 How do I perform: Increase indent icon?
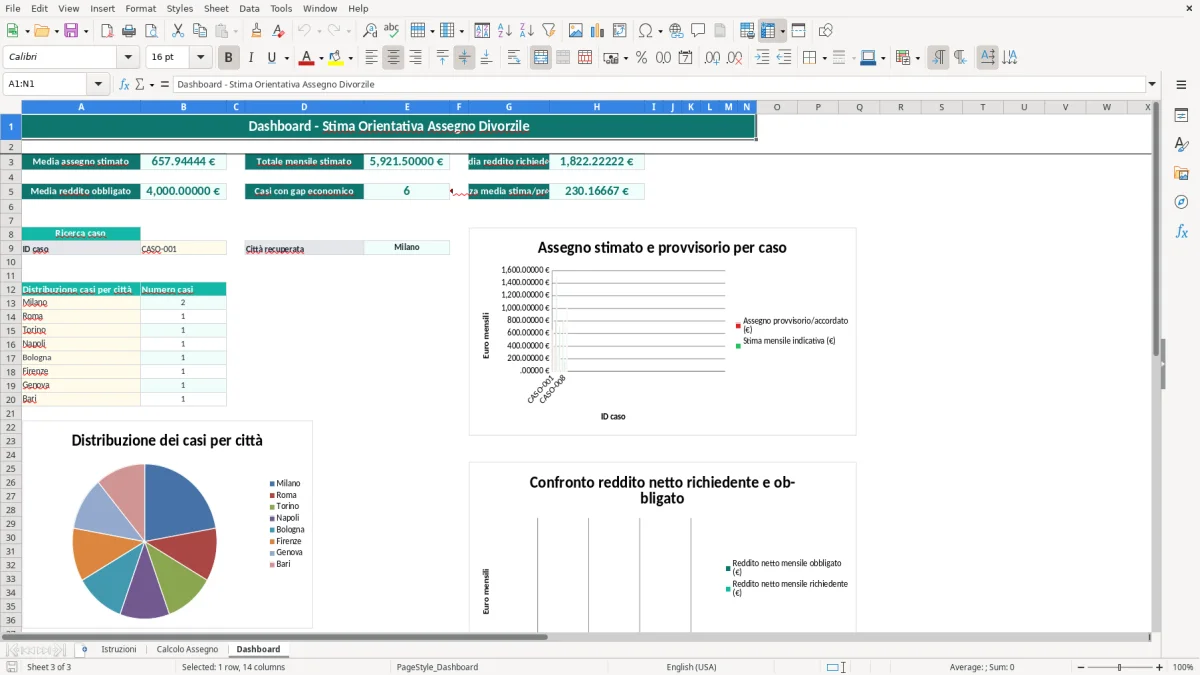click(x=762, y=58)
